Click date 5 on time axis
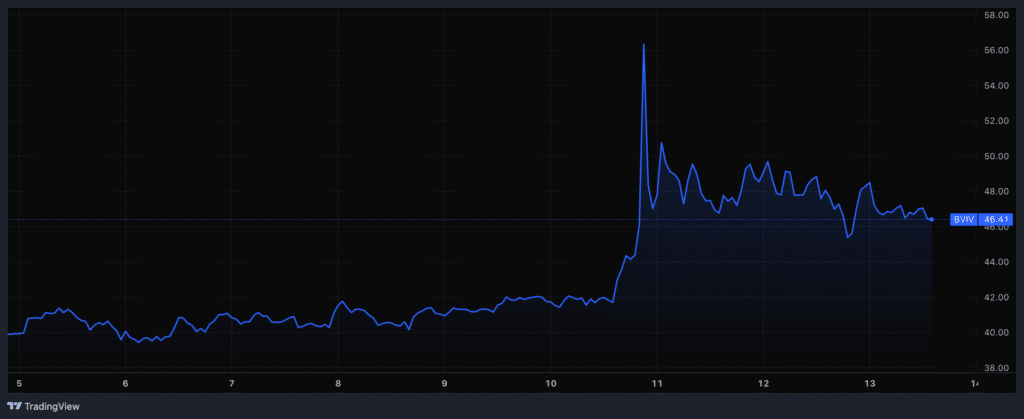 19,383
